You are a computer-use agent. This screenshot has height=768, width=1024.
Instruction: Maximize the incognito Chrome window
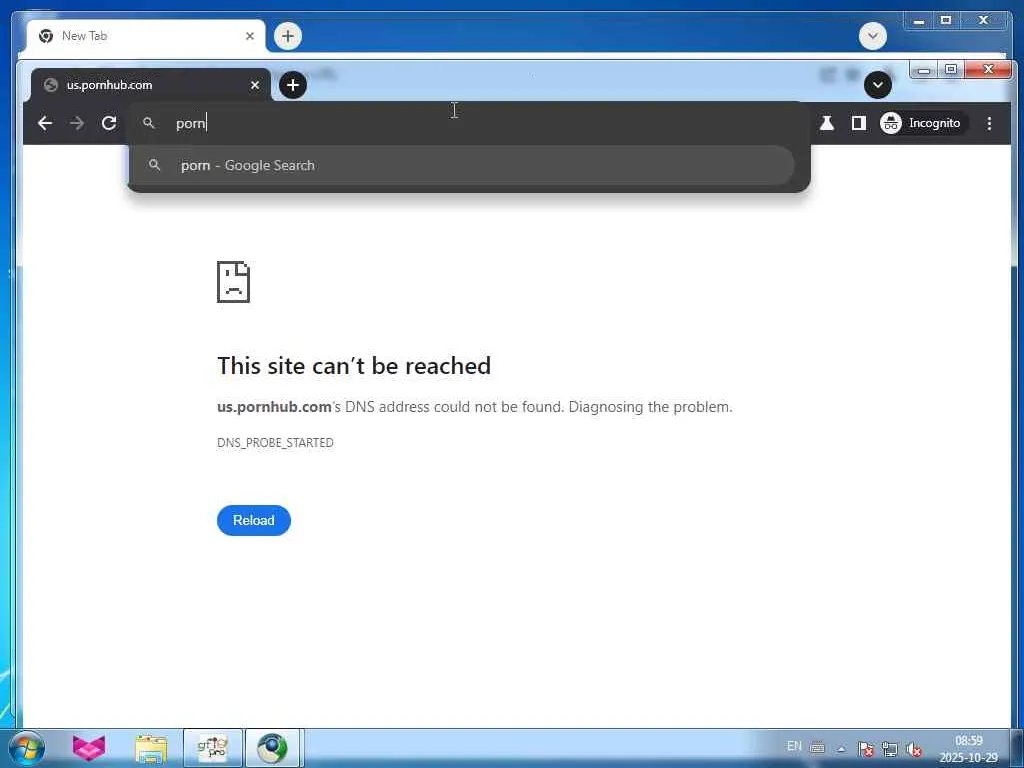click(x=951, y=69)
